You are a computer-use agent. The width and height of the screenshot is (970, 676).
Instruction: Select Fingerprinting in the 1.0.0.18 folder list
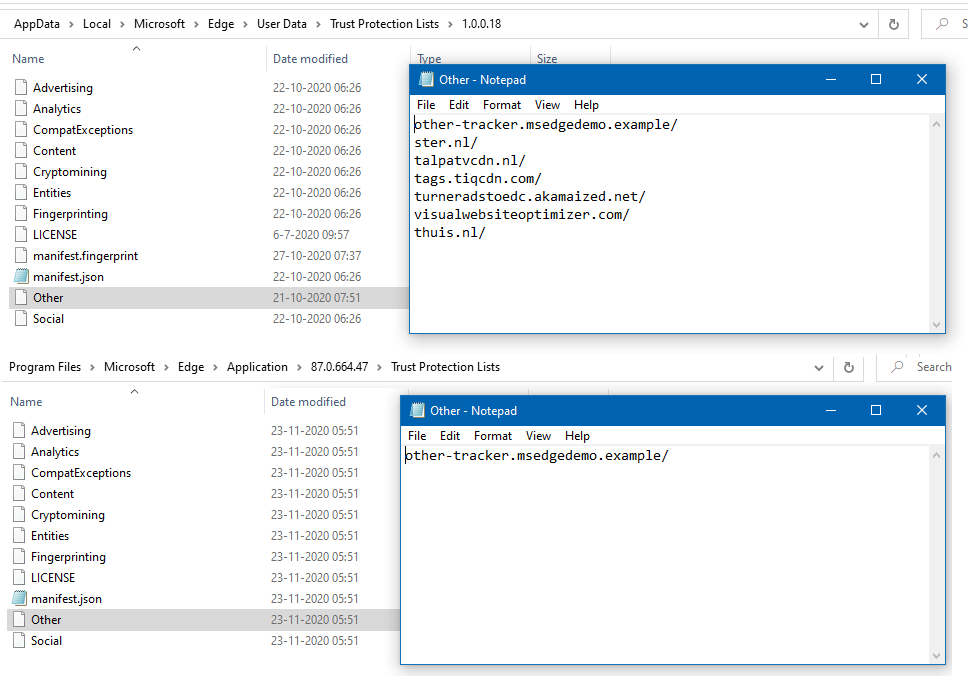[71, 213]
